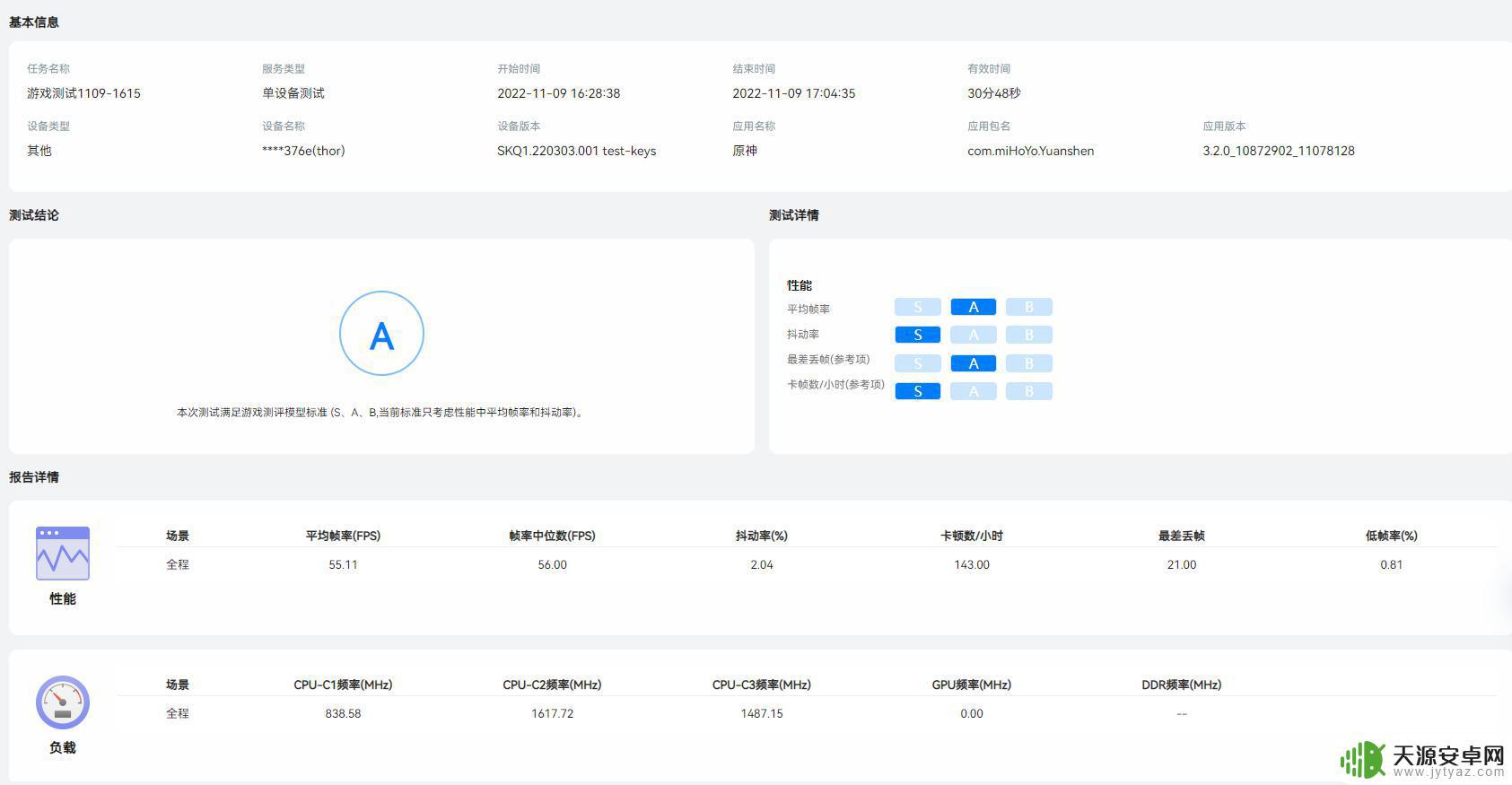
Task: Click the 帧率中位数(FPS) column header
Action: click(x=552, y=536)
